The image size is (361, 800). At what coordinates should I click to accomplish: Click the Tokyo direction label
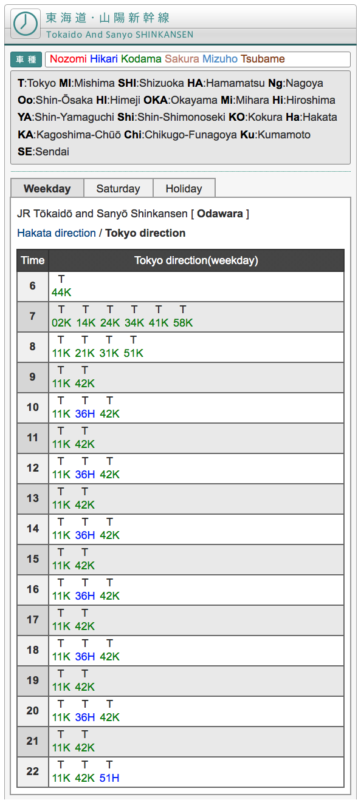145,233
